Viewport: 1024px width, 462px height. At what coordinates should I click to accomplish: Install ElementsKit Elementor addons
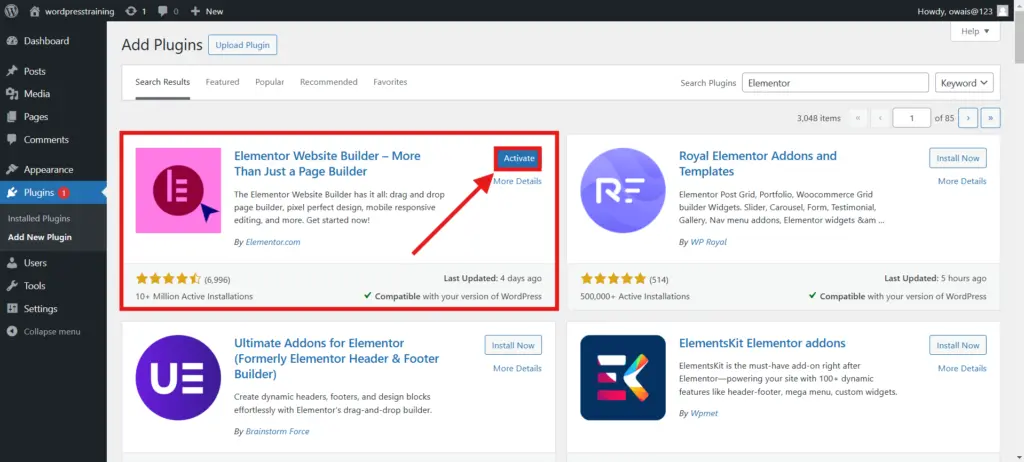point(957,345)
